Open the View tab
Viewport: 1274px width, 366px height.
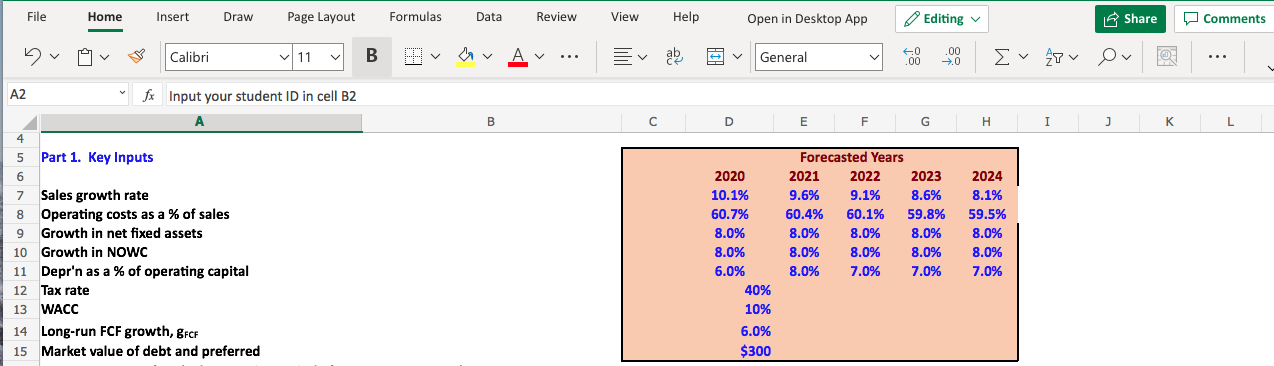(625, 17)
